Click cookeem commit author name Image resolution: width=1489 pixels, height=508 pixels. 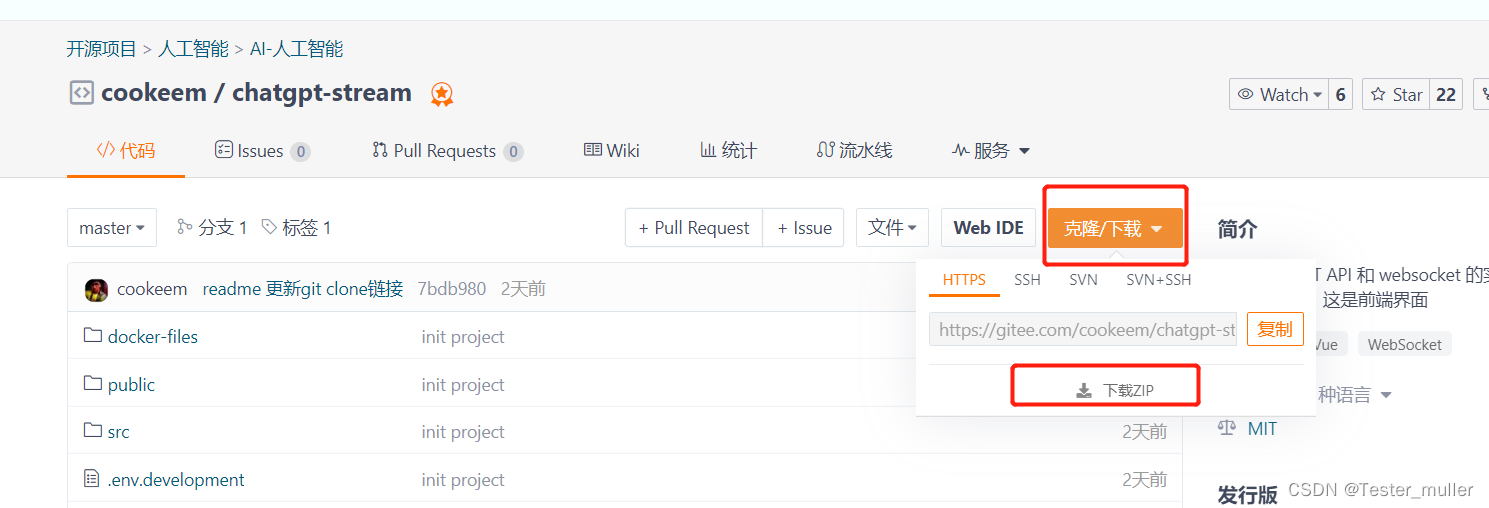tap(152, 289)
